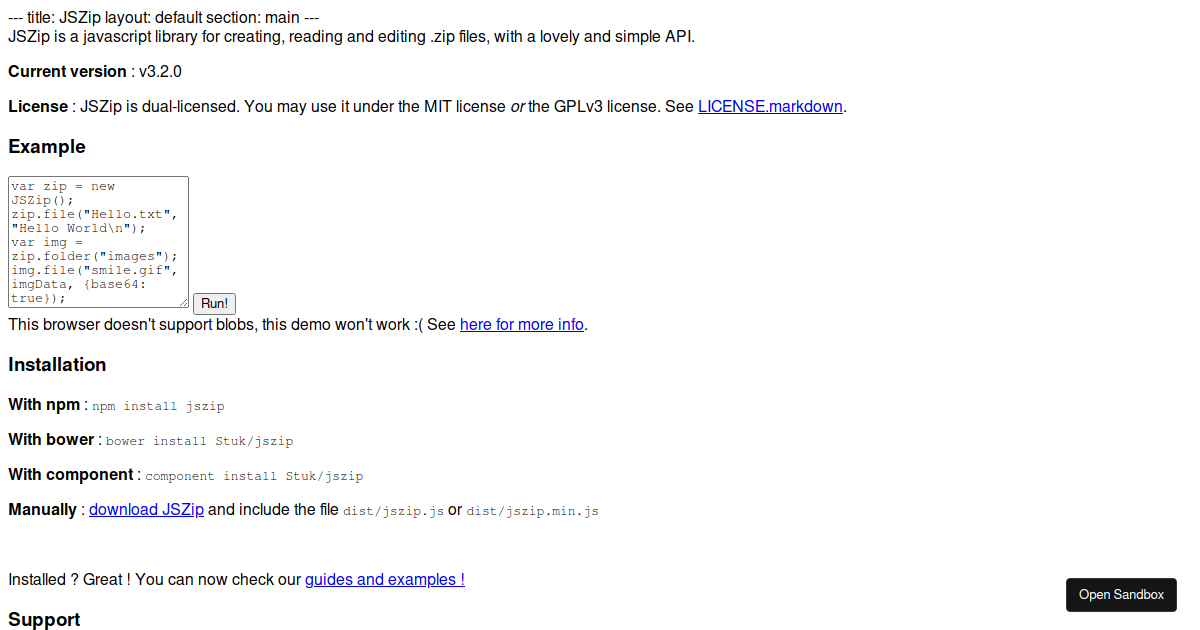Click the Open Sandbox button
Viewport: 1200px width, 630px height.
point(1121,594)
